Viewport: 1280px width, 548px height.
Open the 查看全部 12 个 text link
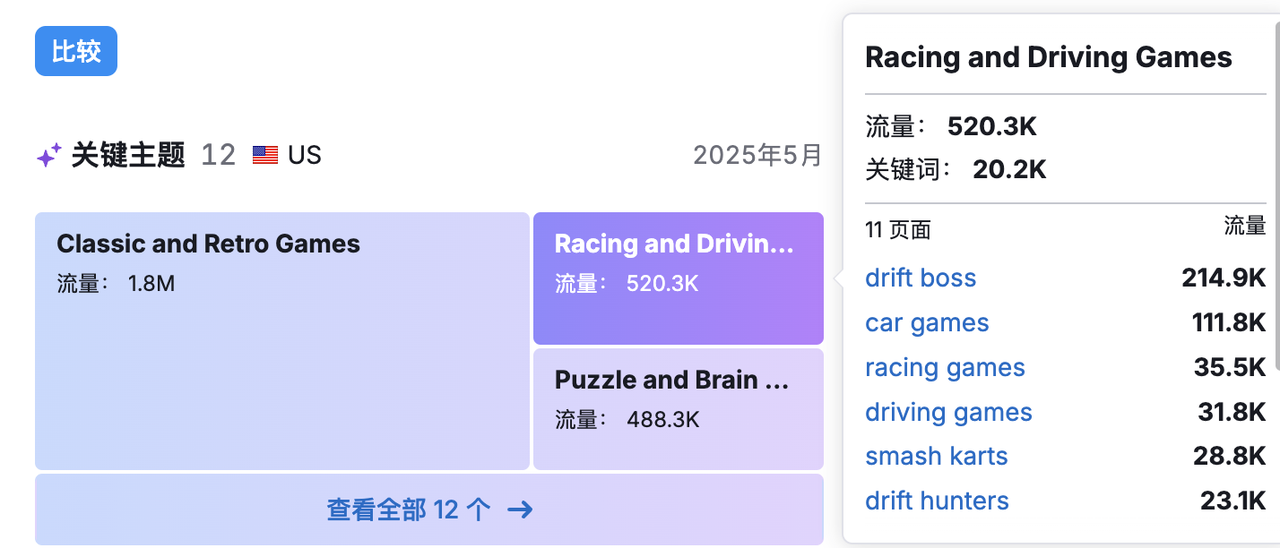(408, 510)
